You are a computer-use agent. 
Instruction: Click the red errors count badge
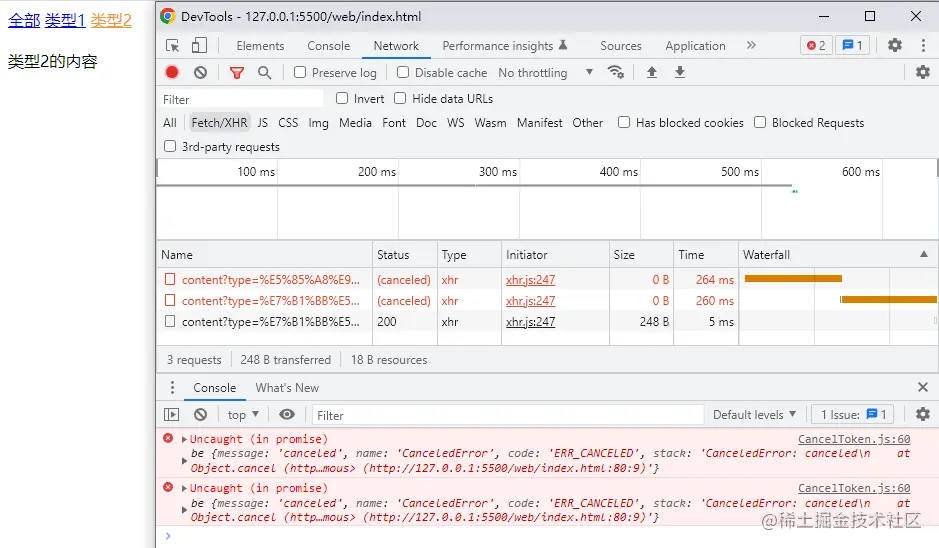click(x=816, y=46)
